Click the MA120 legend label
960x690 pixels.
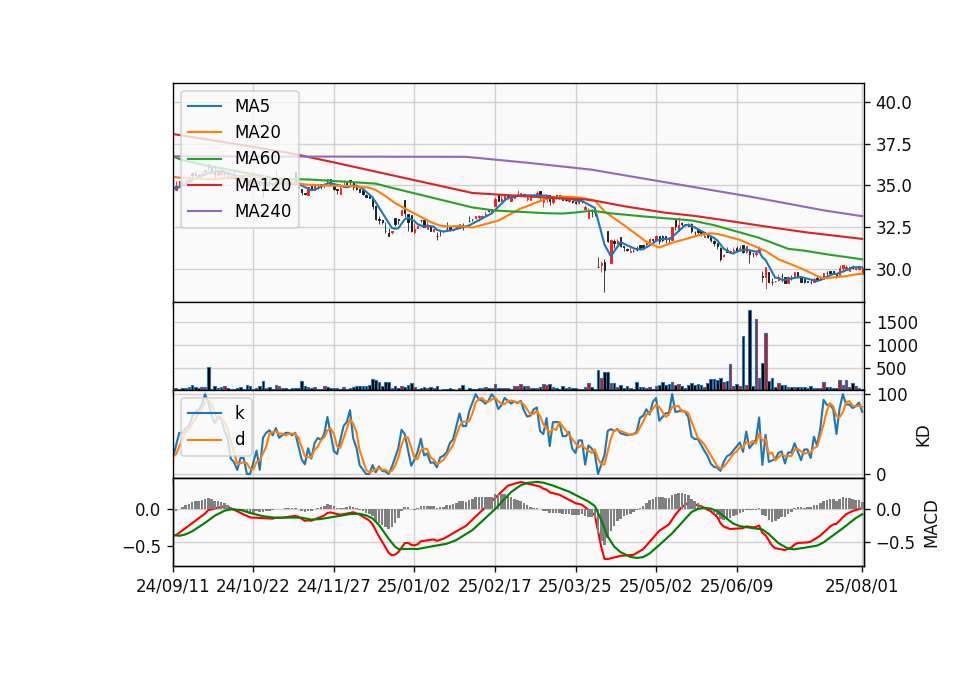263,185
